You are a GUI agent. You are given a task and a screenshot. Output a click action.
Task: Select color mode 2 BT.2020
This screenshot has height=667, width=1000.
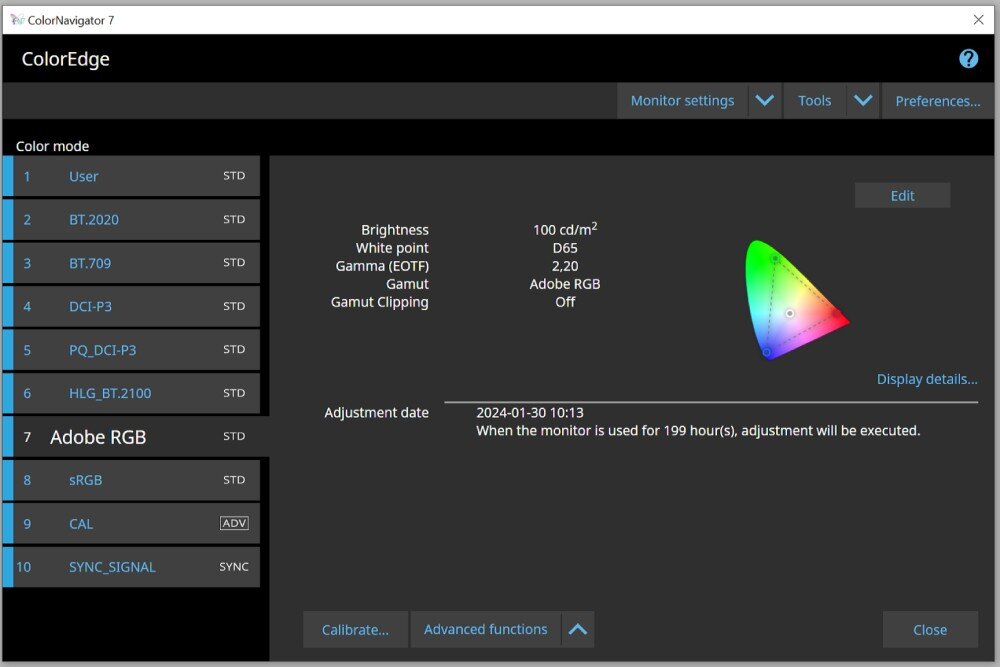(131, 219)
